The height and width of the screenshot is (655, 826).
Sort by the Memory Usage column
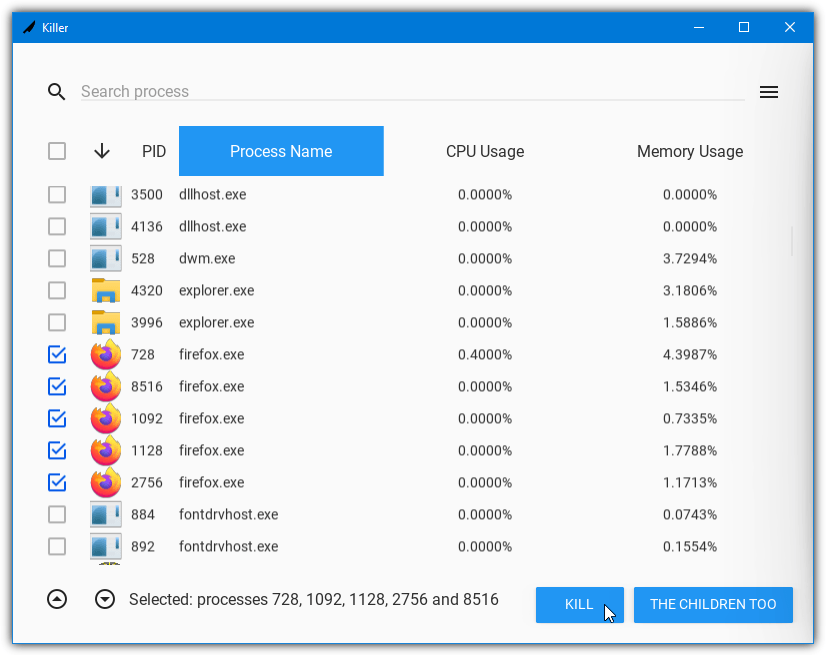(x=690, y=152)
